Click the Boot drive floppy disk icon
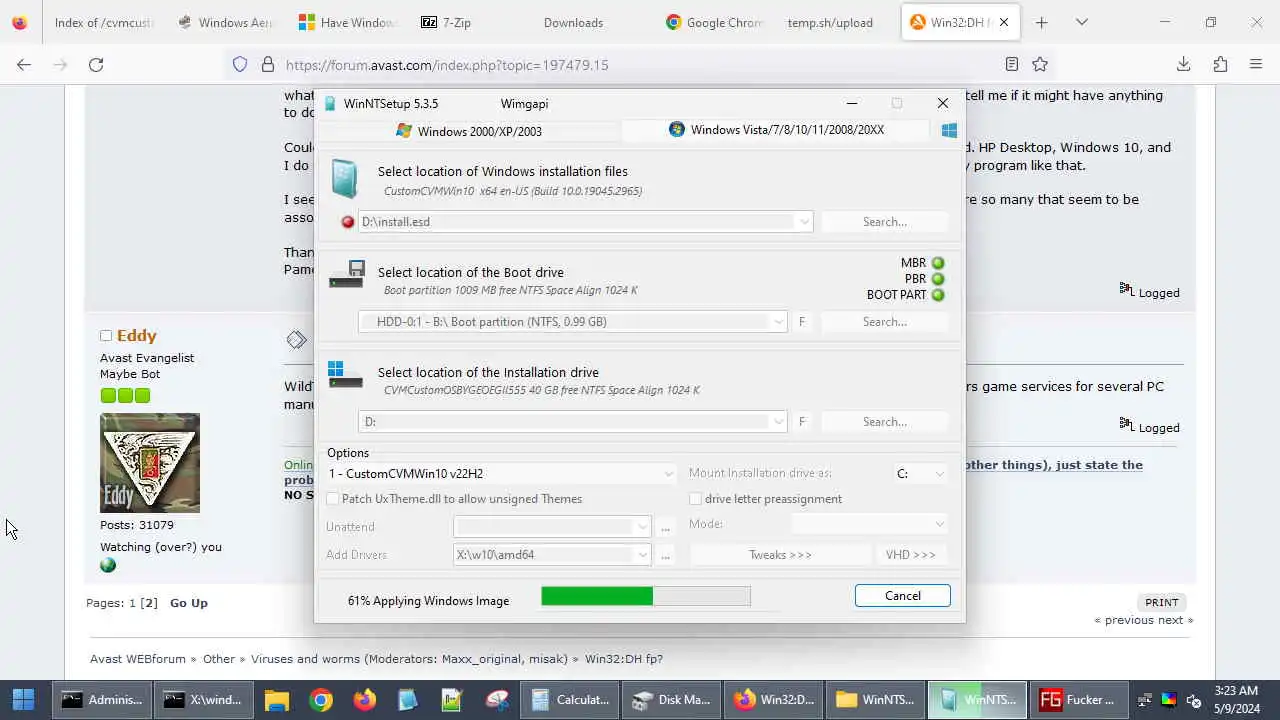 click(346, 273)
